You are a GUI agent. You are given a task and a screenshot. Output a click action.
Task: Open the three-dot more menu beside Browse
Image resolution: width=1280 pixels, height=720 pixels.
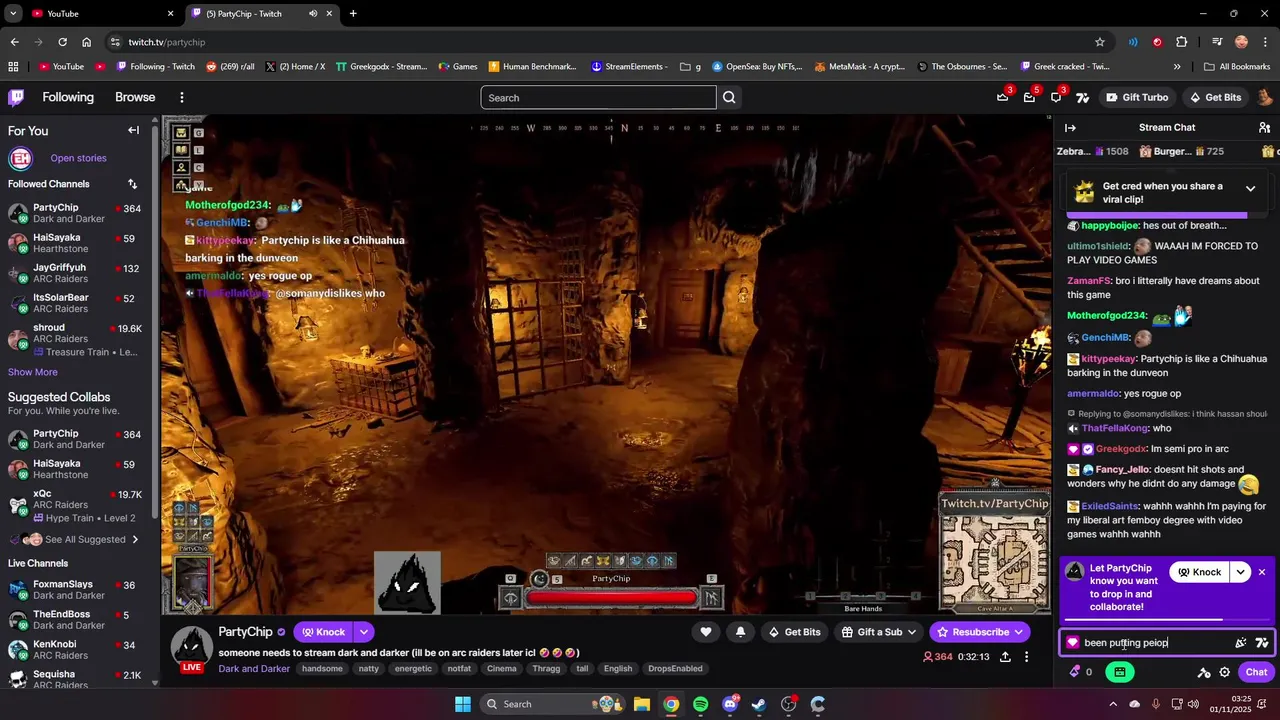coord(181,97)
